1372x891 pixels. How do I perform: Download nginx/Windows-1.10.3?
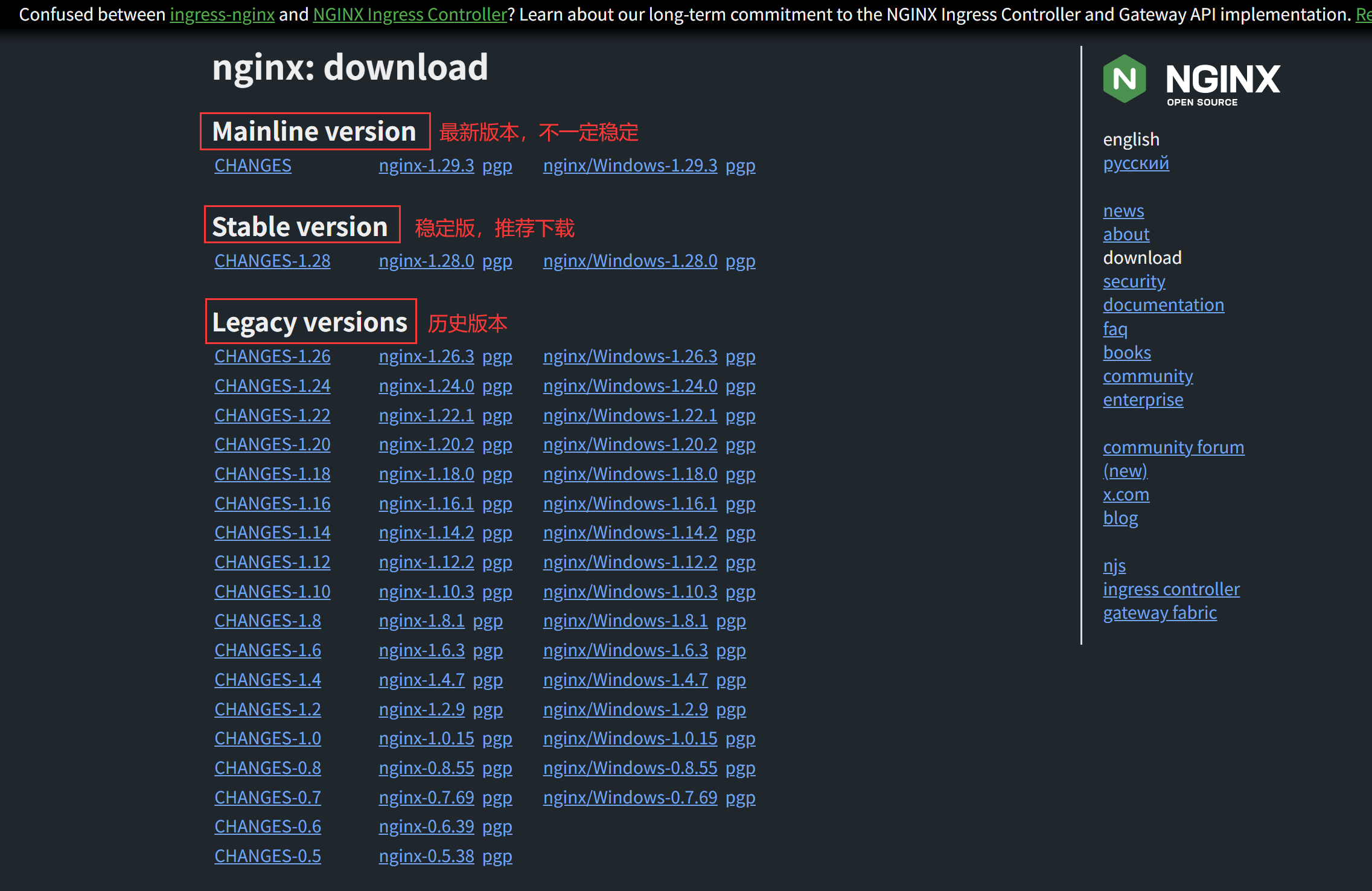coord(630,592)
